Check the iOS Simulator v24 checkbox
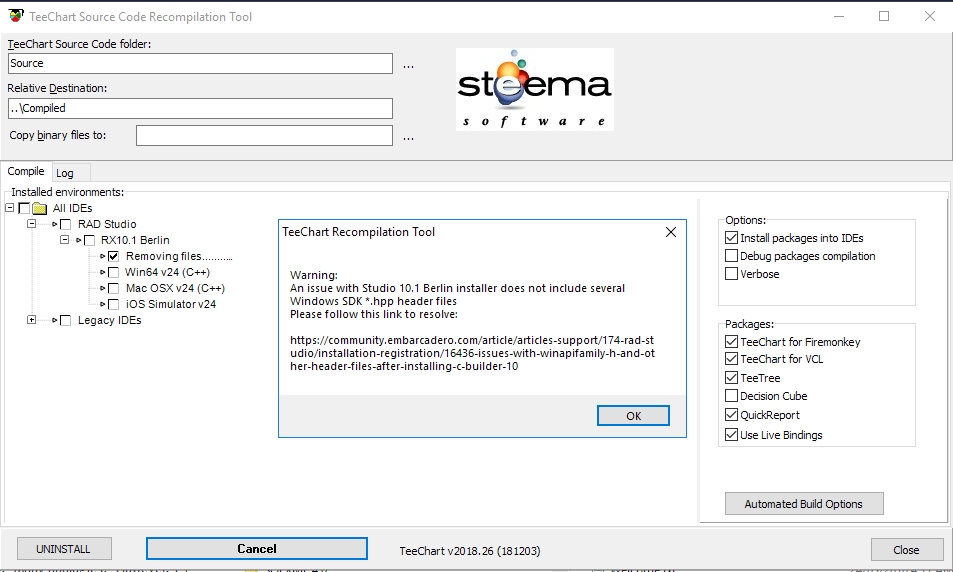 pyautogui.click(x=113, y=304)
